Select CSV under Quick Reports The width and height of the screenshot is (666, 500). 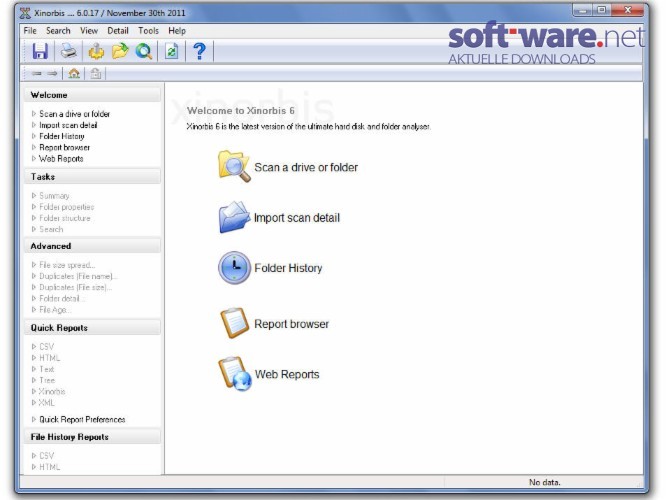[46, 347]
